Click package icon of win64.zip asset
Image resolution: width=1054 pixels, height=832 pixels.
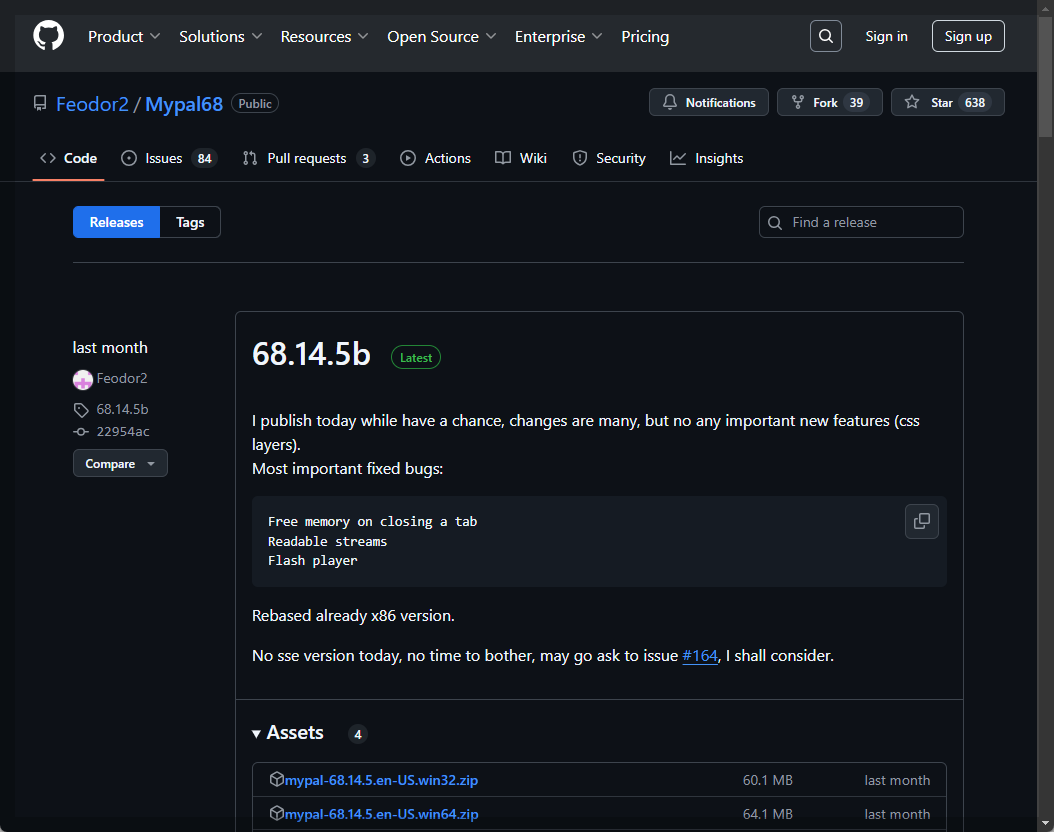point(276,813)
